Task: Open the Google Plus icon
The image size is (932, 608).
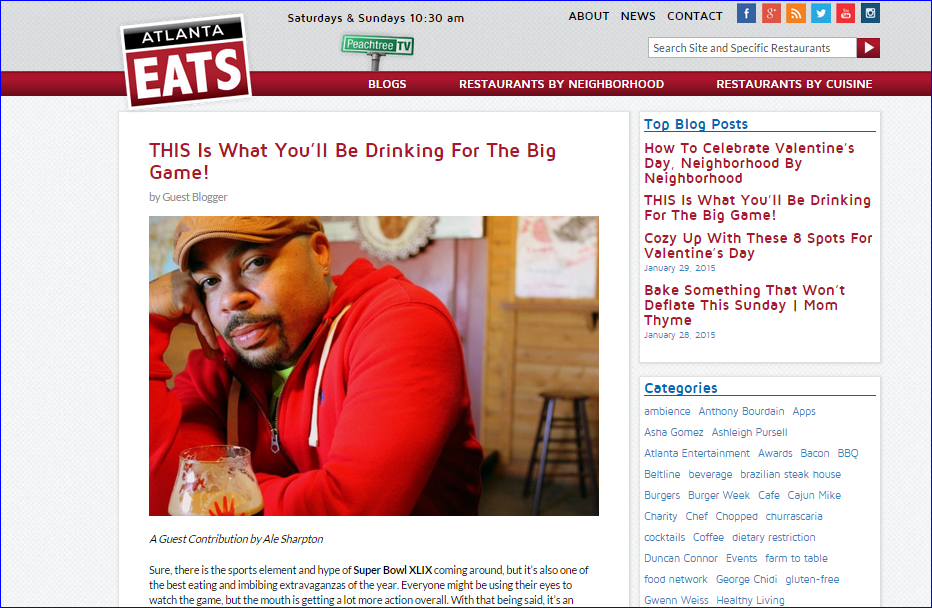Action: [x=772, y=13]
